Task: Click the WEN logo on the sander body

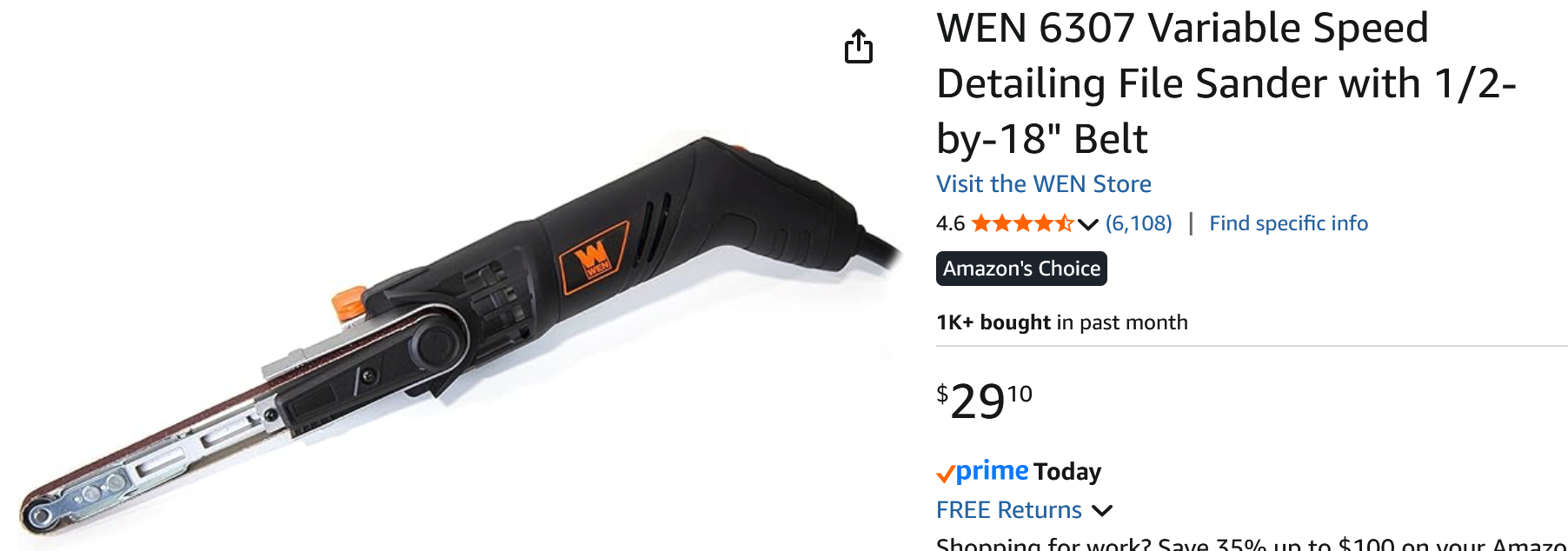Action: point(595,259)
